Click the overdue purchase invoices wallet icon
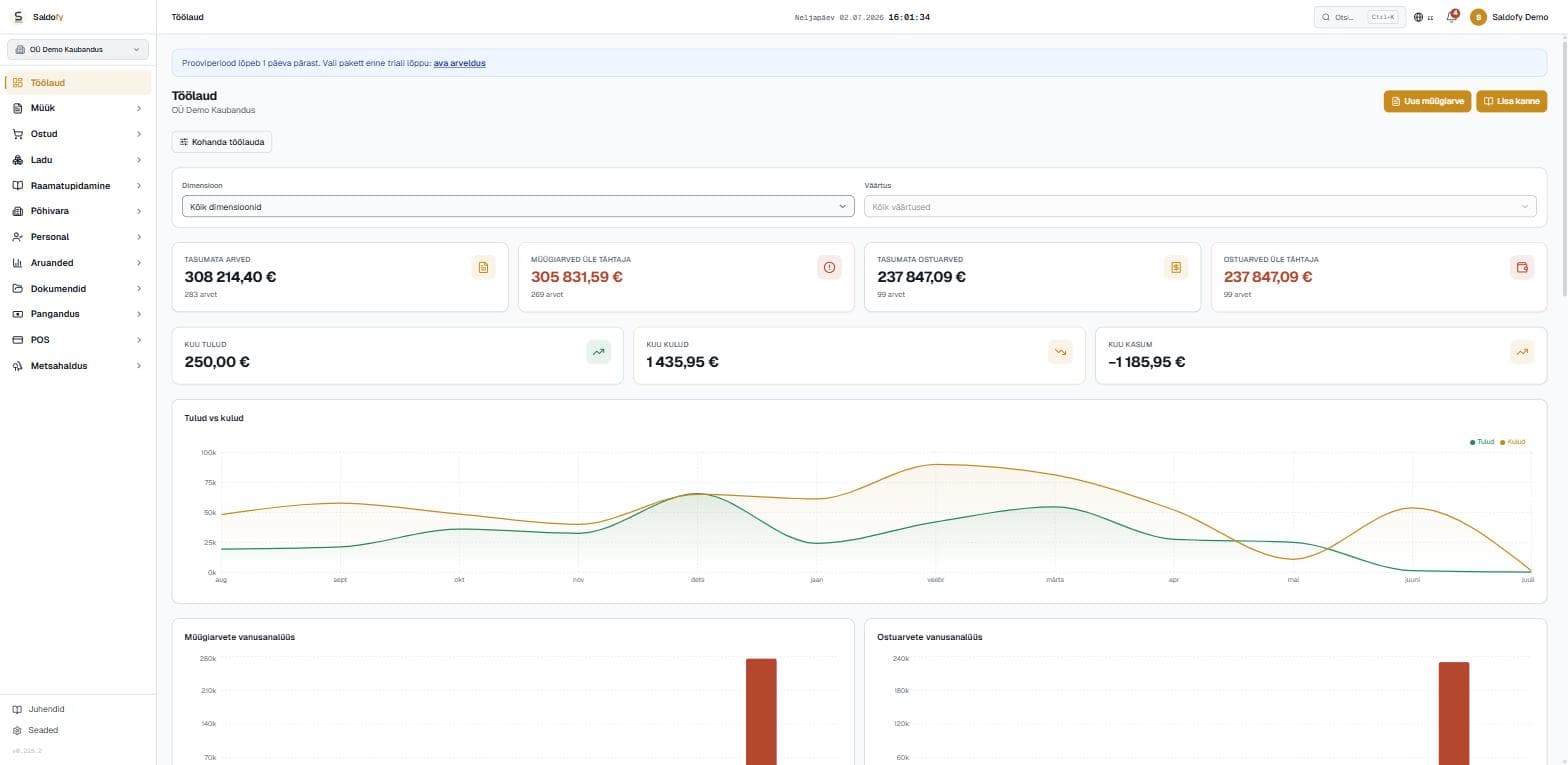 [1522, 267]
